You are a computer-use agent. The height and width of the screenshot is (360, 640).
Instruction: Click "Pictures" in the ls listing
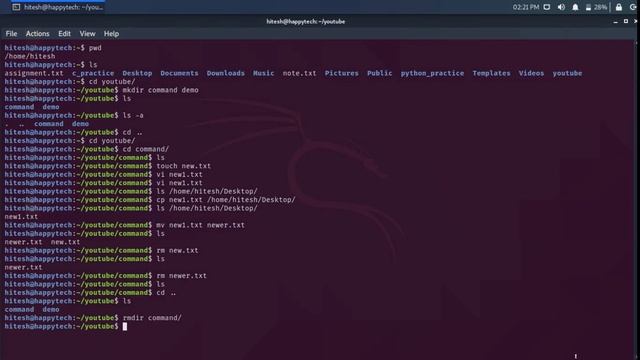pos(342,73)
